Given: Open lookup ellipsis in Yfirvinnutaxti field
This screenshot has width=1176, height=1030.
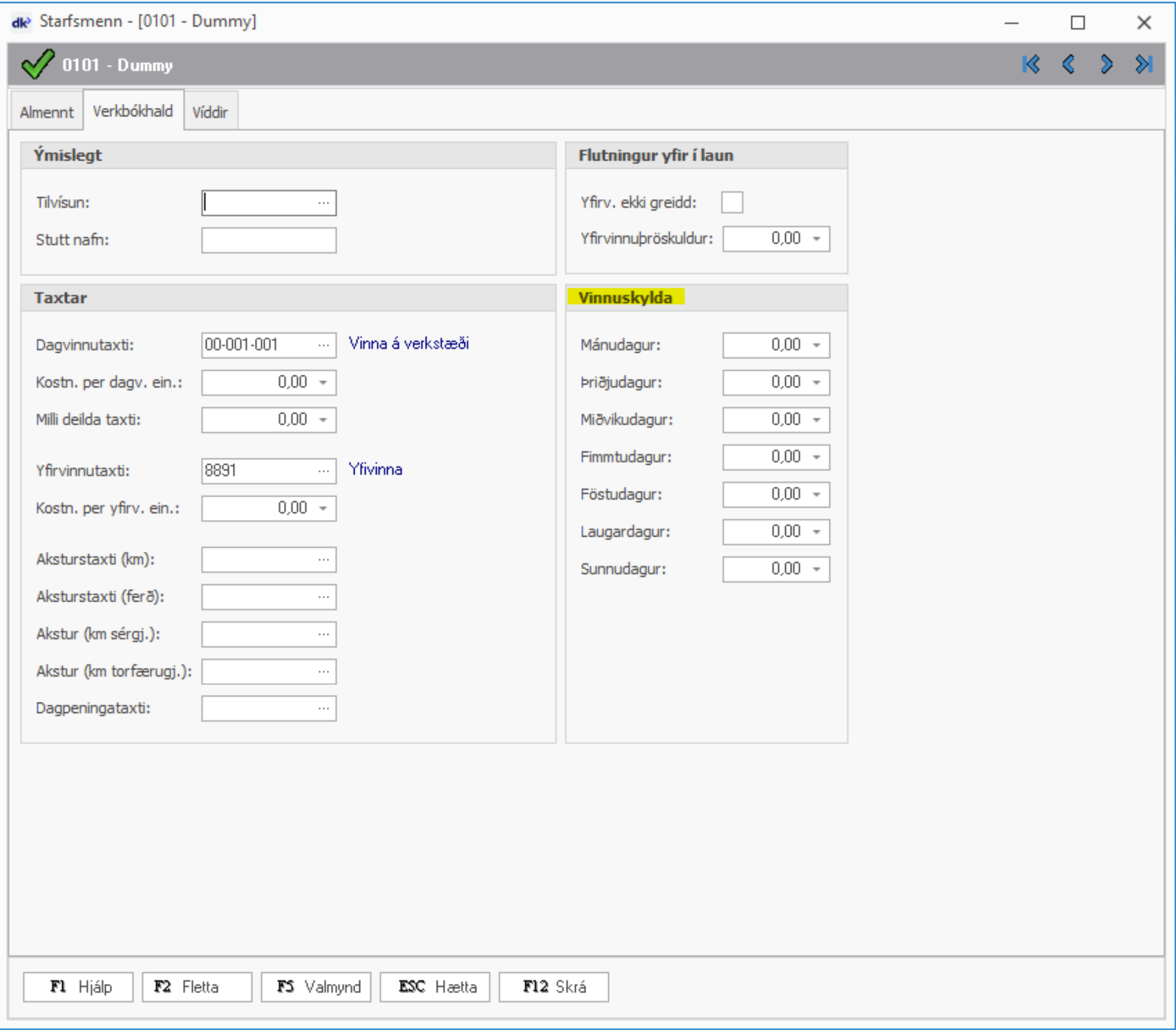Looking at the screenshot, I should coord(324,471).
